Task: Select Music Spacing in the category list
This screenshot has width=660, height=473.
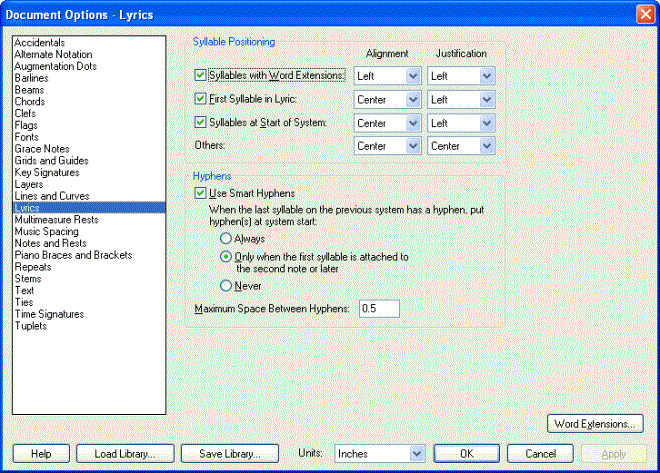Action: pos(47,231)
